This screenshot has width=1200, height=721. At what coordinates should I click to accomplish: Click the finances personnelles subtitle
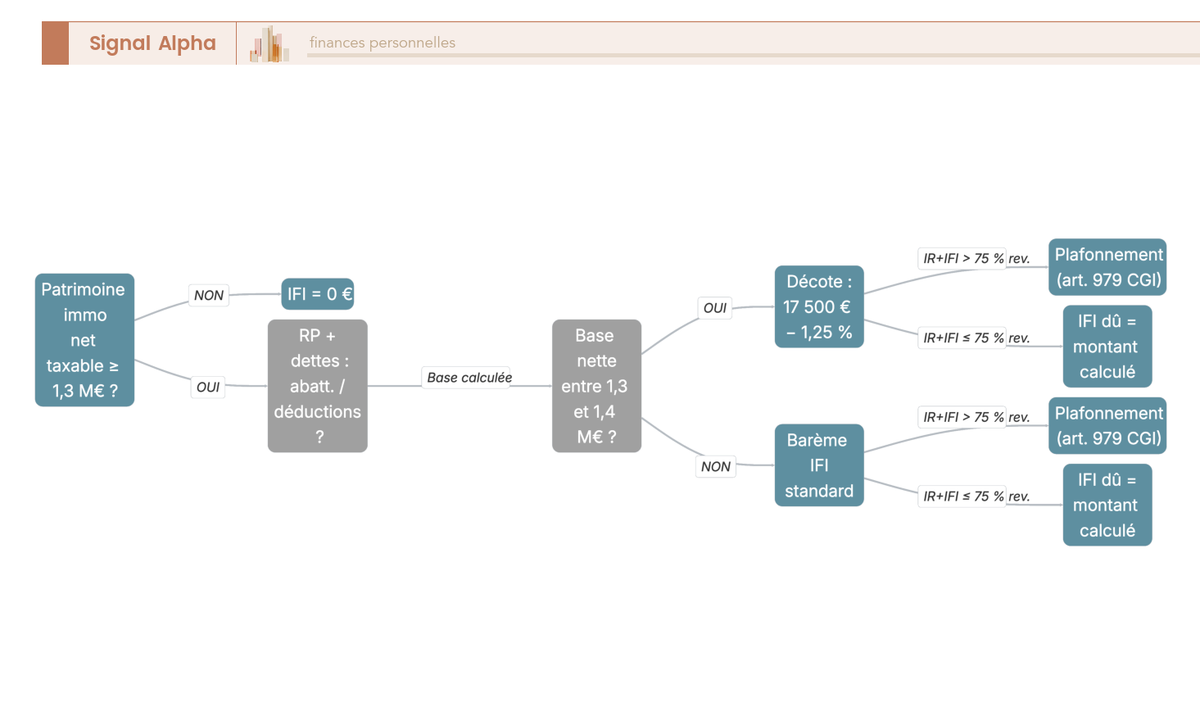(382, 43)
